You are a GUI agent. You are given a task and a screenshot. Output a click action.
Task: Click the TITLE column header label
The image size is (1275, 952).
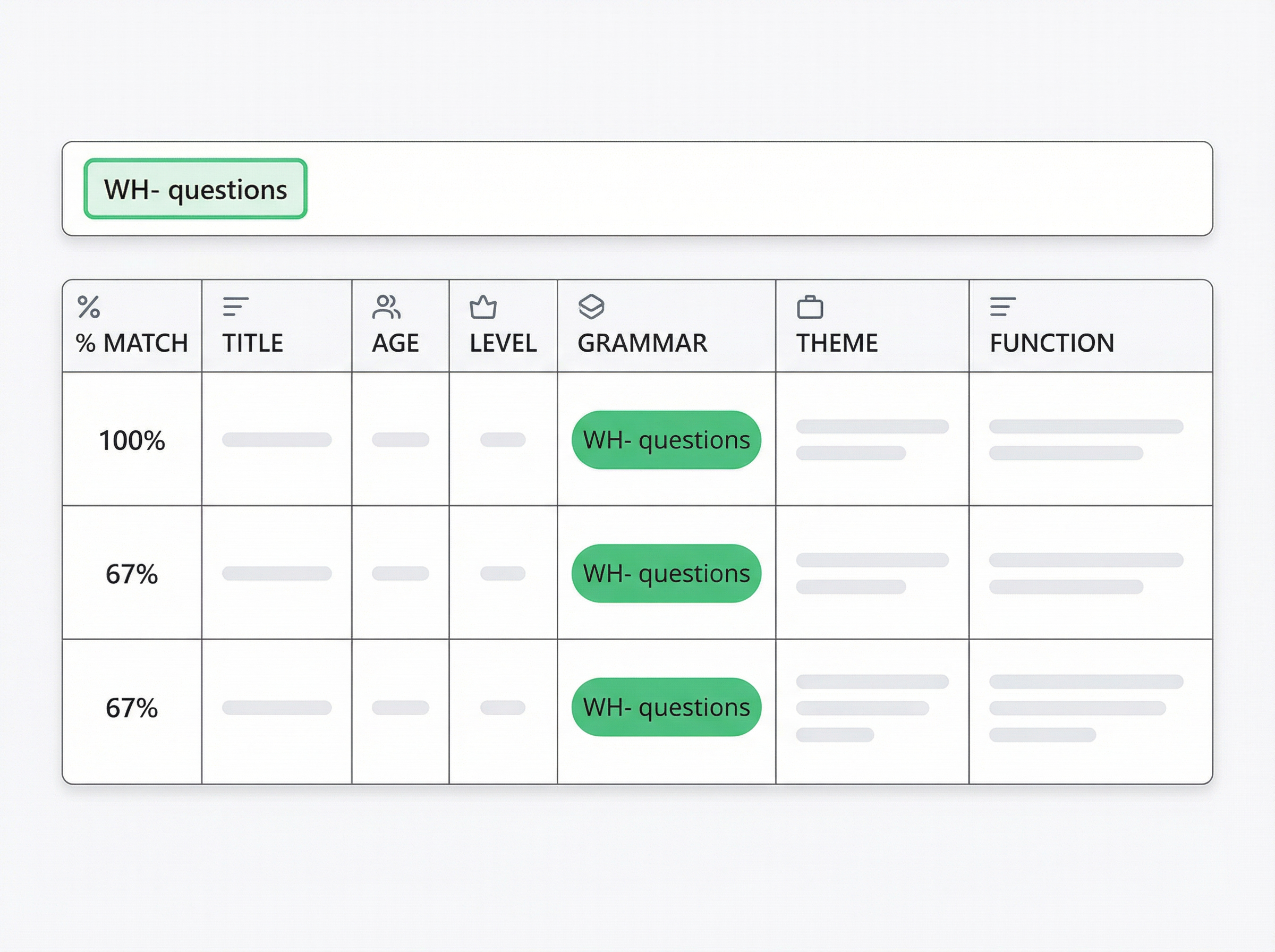[x=252, y=343]
